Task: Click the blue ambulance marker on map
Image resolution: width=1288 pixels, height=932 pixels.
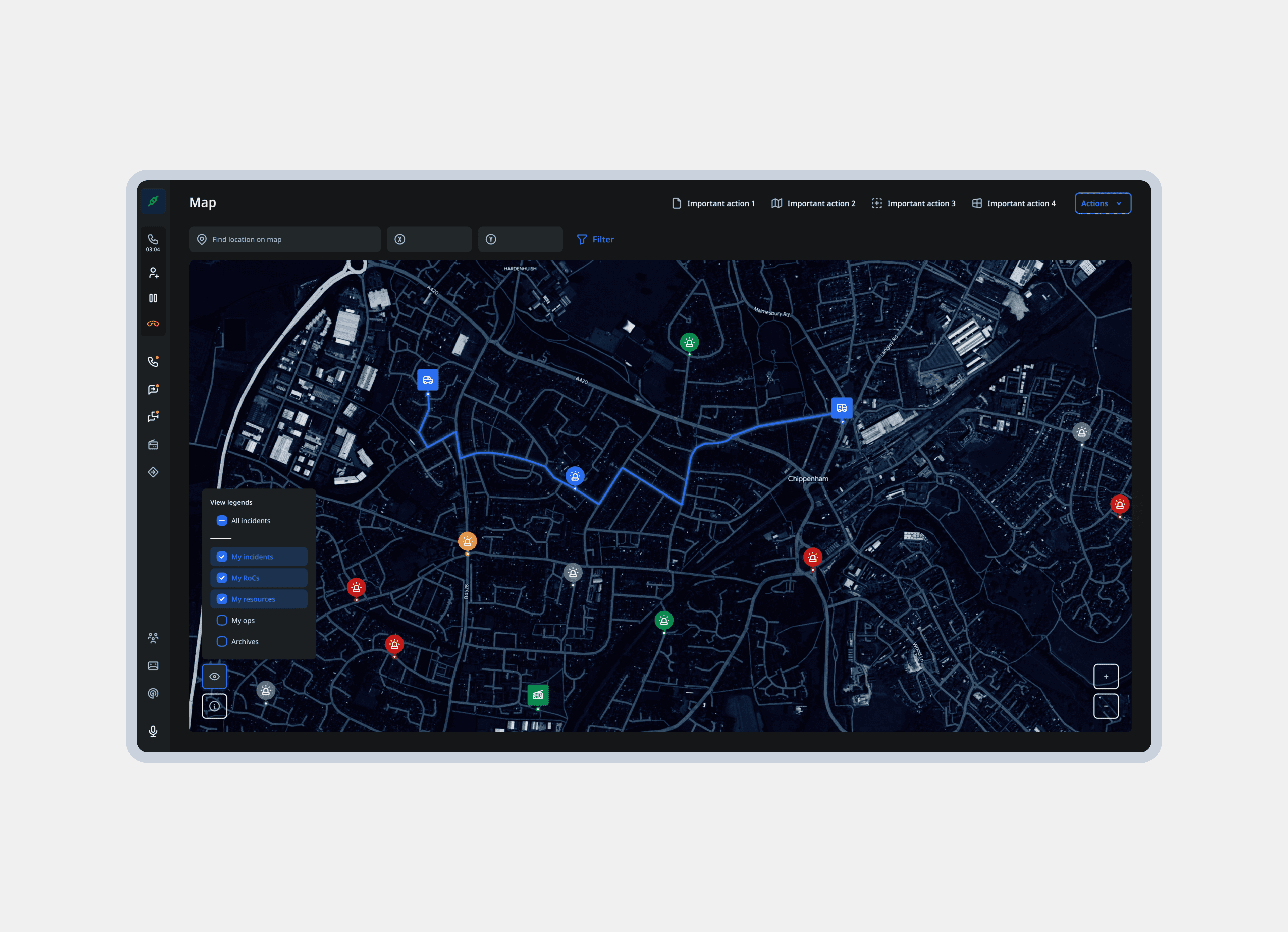Action: coord(842,408)
